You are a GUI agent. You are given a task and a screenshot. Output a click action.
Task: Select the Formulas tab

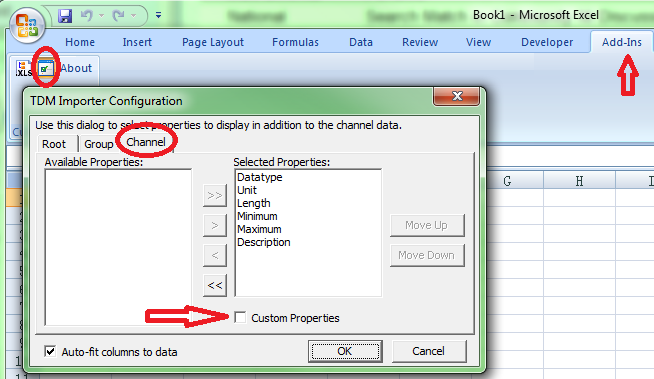tap(295, 42)
